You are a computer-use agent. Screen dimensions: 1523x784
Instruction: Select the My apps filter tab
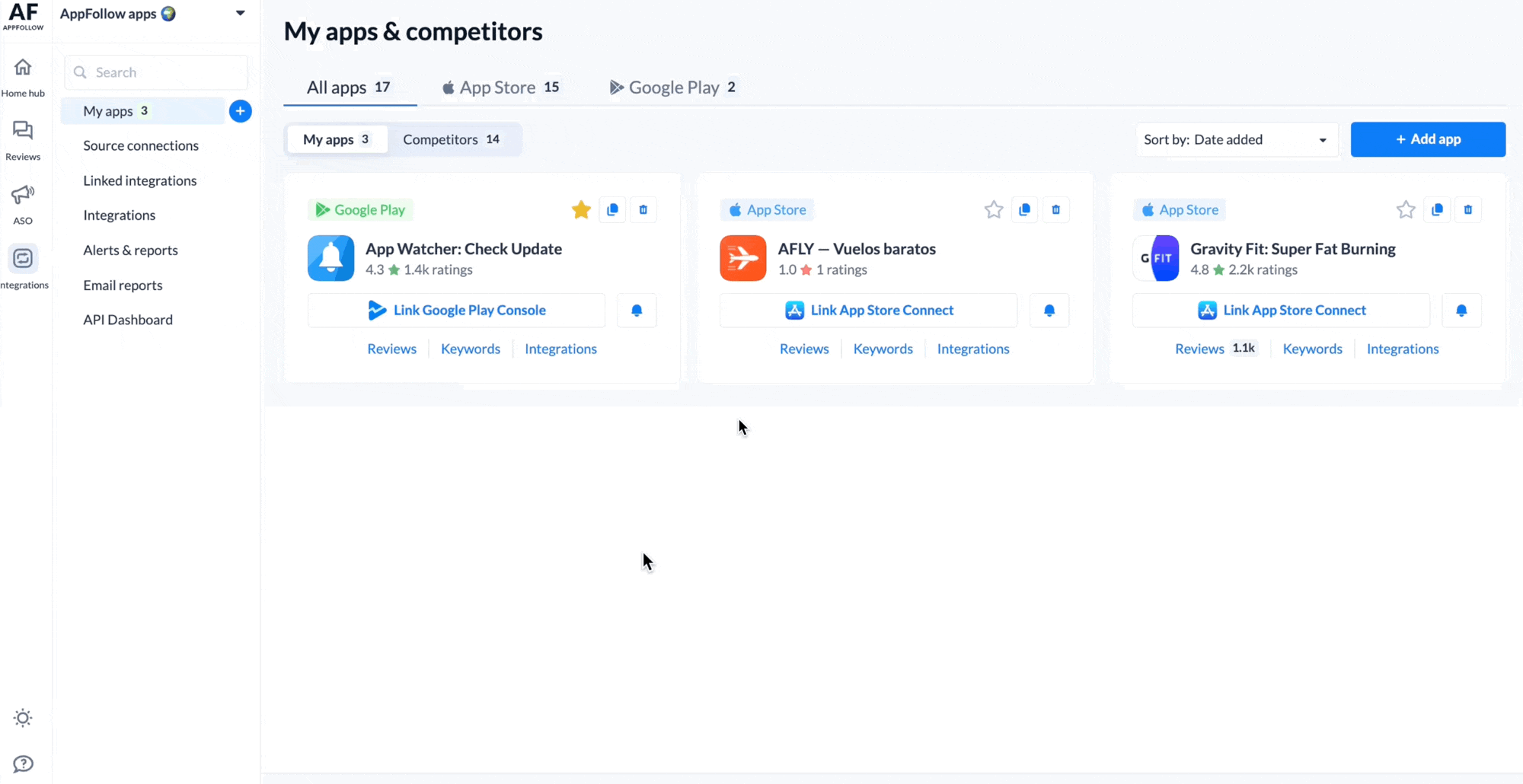tap(337, 139)
